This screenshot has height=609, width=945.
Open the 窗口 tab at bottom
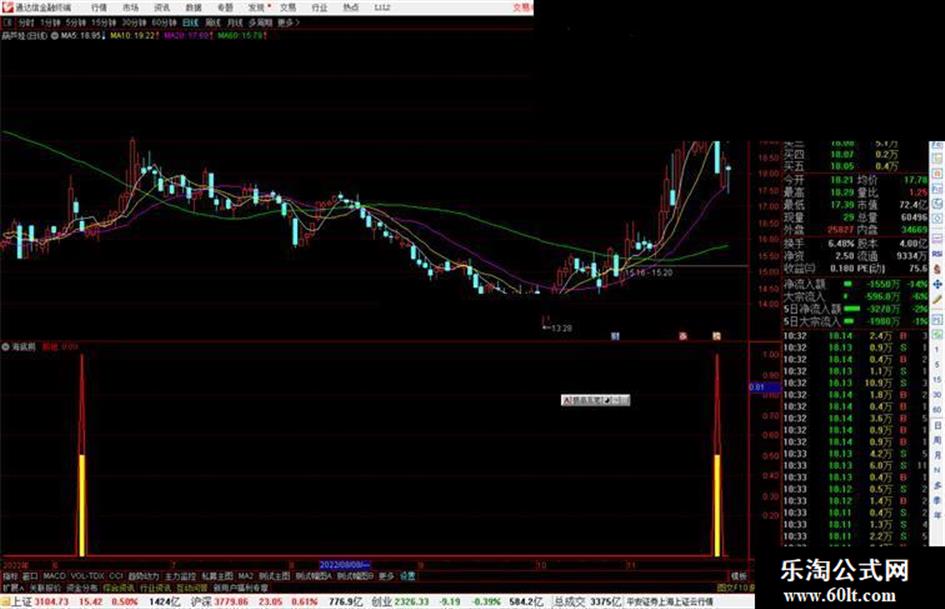pyautogui.click(x=30, y=576)
